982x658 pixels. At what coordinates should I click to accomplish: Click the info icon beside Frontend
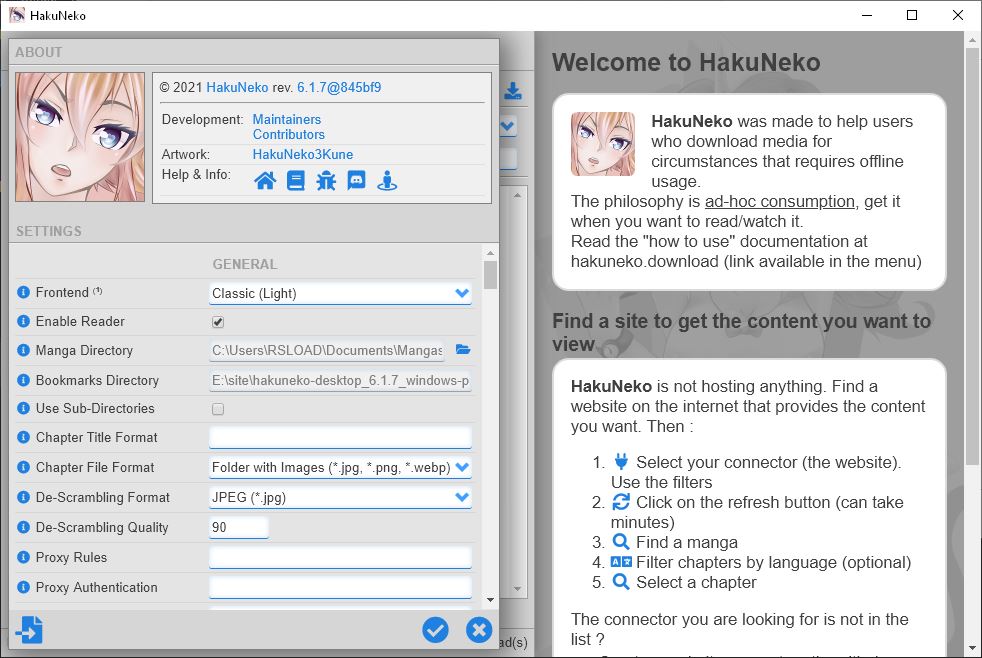click(23, 292)
